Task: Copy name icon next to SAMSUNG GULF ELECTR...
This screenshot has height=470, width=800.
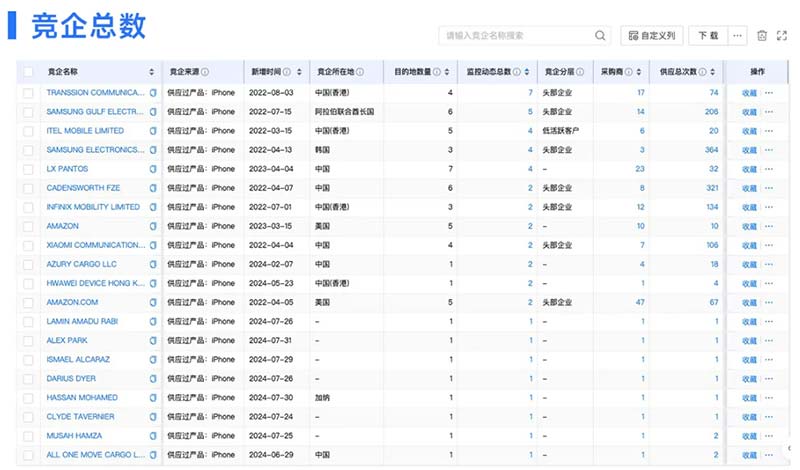Action: 153,112
